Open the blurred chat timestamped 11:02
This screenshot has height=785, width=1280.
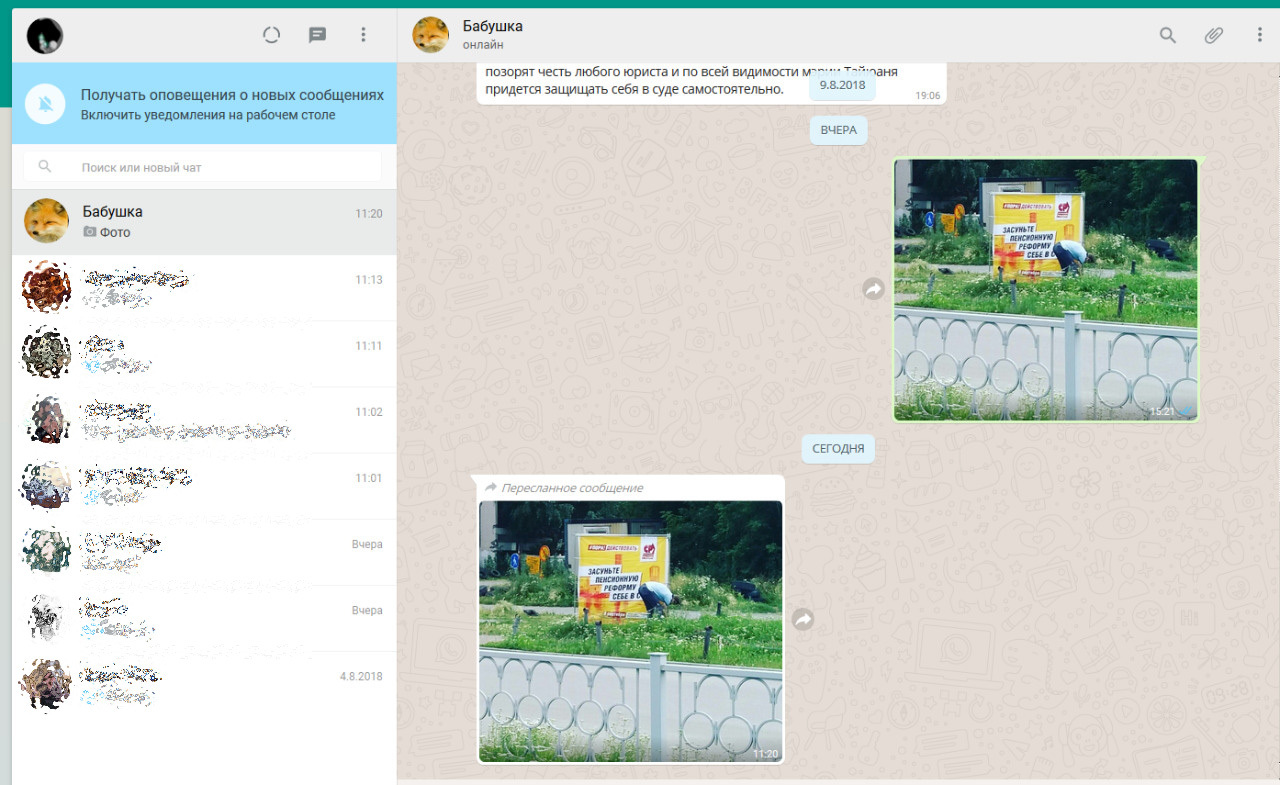204,420
